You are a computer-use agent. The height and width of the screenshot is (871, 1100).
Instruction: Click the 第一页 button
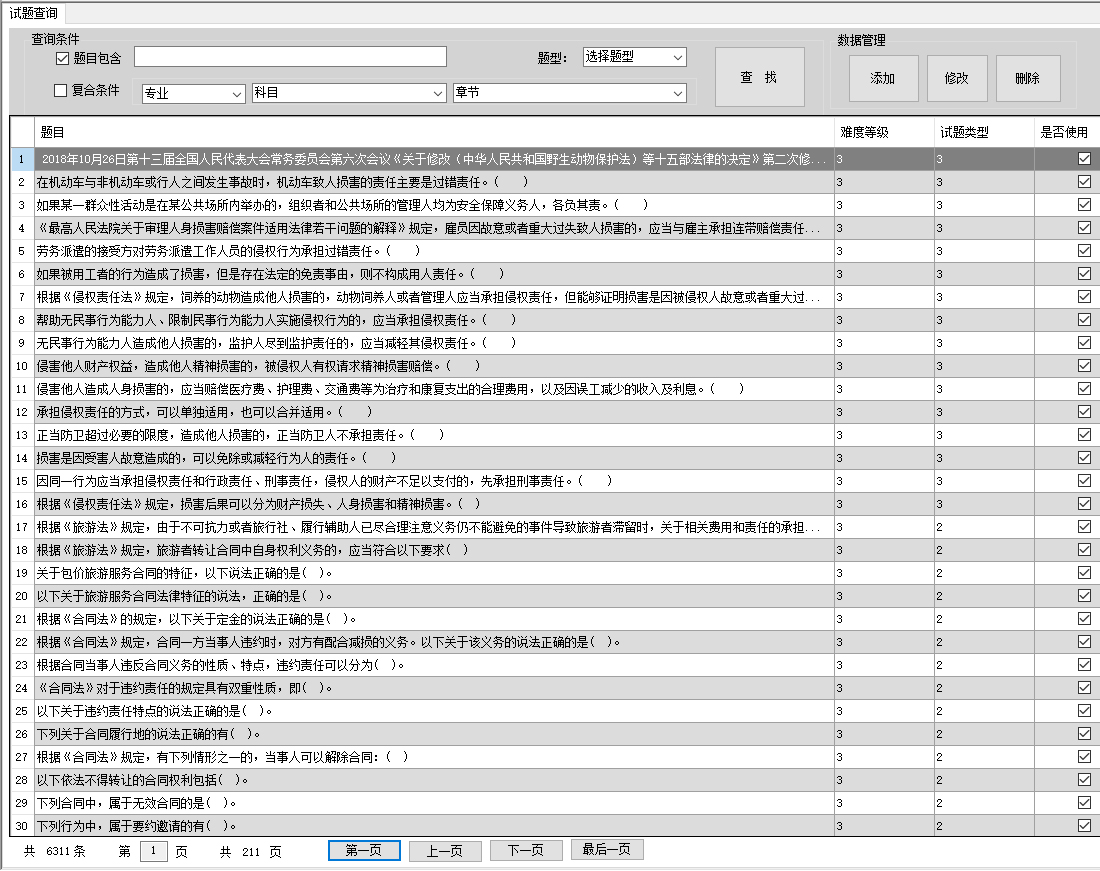click(x=364, y=850)
